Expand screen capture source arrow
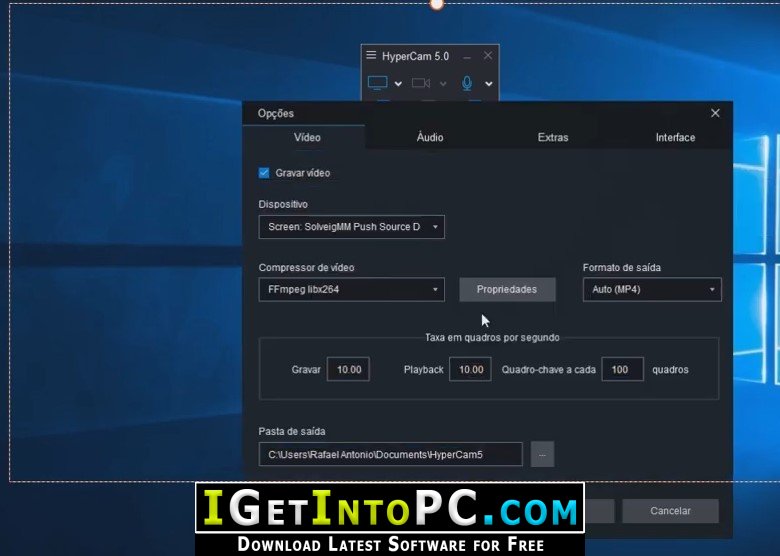Screen dimensions: 780x556 [x=398, y=84]
